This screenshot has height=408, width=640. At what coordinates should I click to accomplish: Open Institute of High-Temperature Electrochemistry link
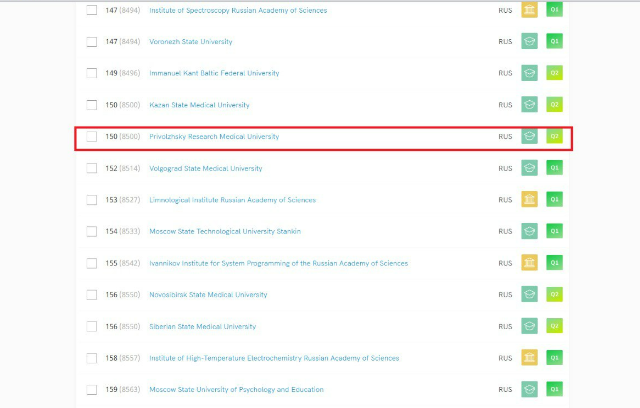[274, 358]
